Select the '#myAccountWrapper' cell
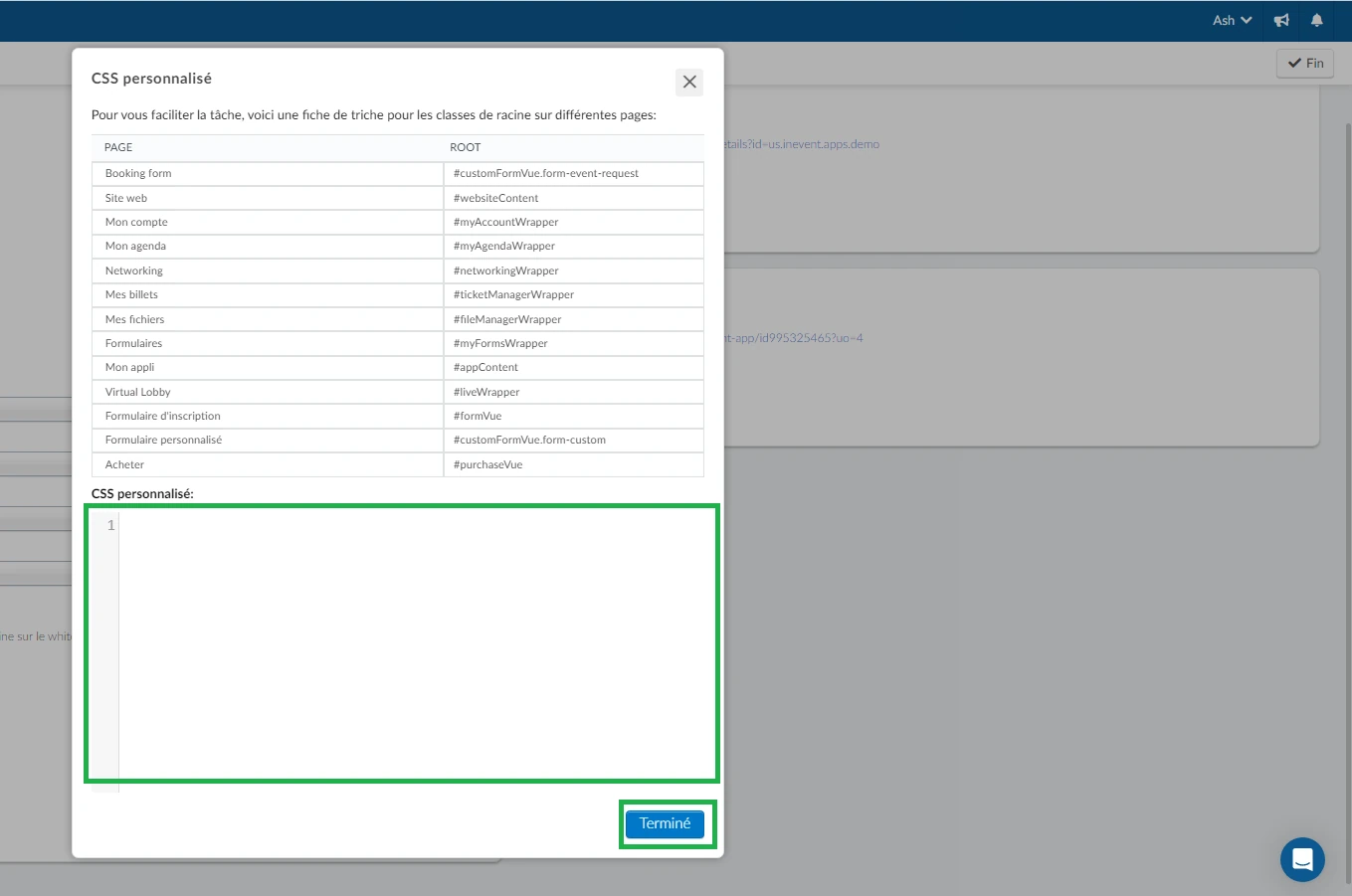The image size is (1352, 896). [574, 222]
